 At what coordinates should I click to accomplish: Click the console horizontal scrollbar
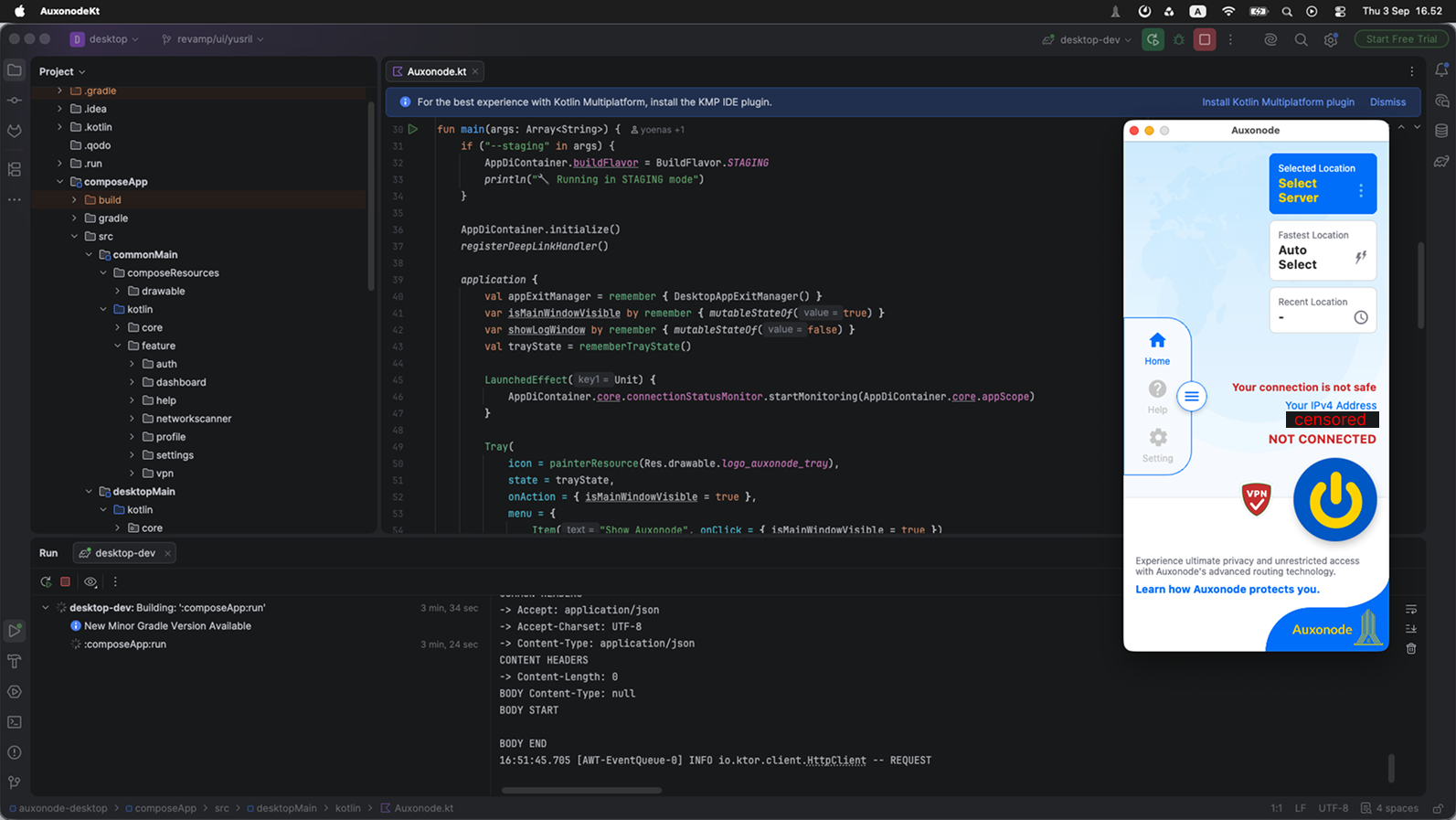coord(581,790)
